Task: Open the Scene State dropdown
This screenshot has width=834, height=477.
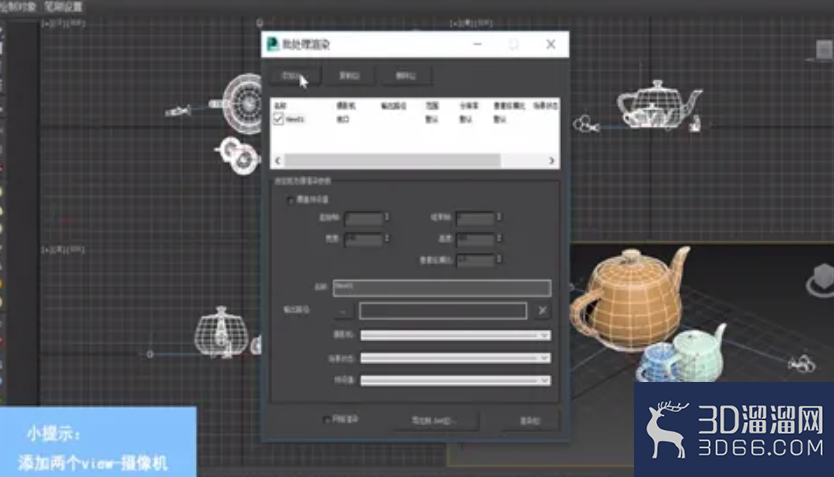Action: click(x=455, y=358)
